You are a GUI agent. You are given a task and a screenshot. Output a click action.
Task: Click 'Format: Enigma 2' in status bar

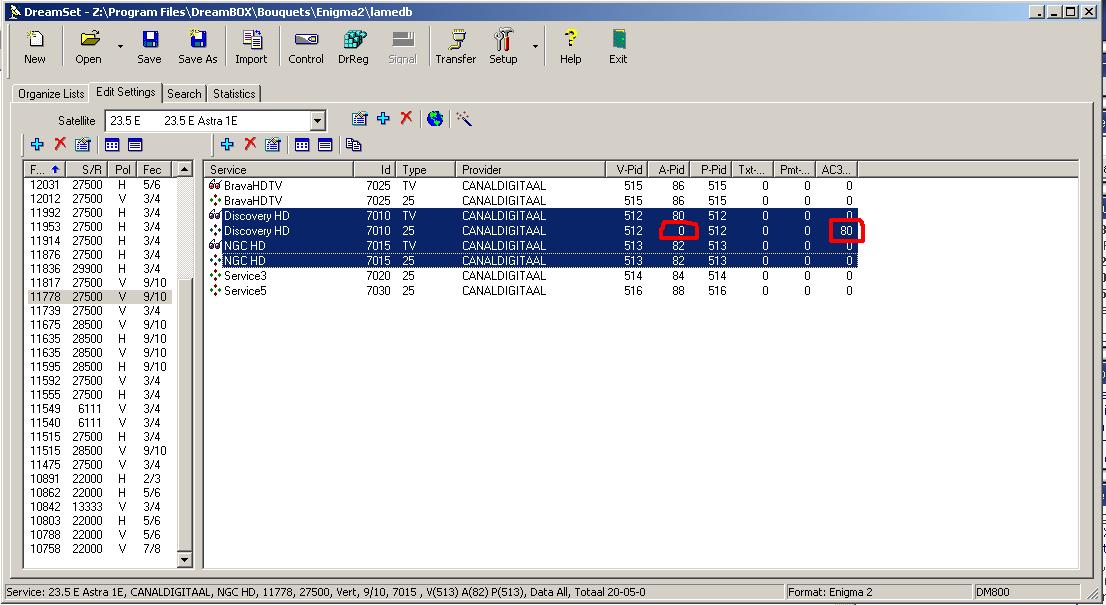pyautogui.click(x=830, y=592)
